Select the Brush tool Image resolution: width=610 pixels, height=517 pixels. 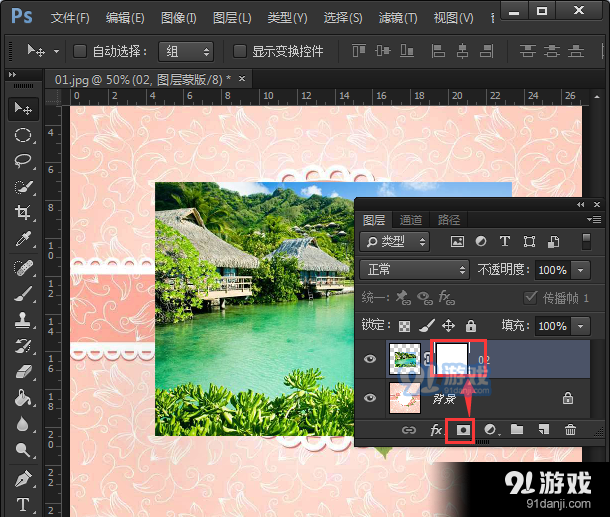(x=23, y=294)
